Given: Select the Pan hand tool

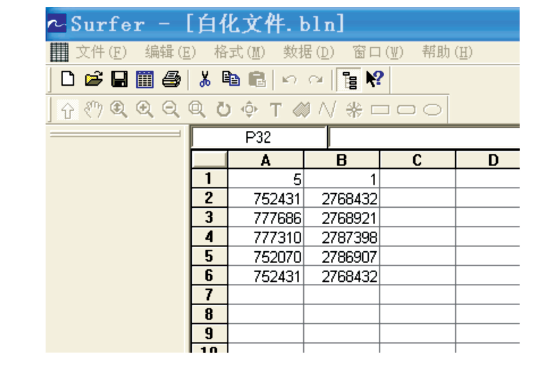Looking at the screenshot, I should click(93, 110).
